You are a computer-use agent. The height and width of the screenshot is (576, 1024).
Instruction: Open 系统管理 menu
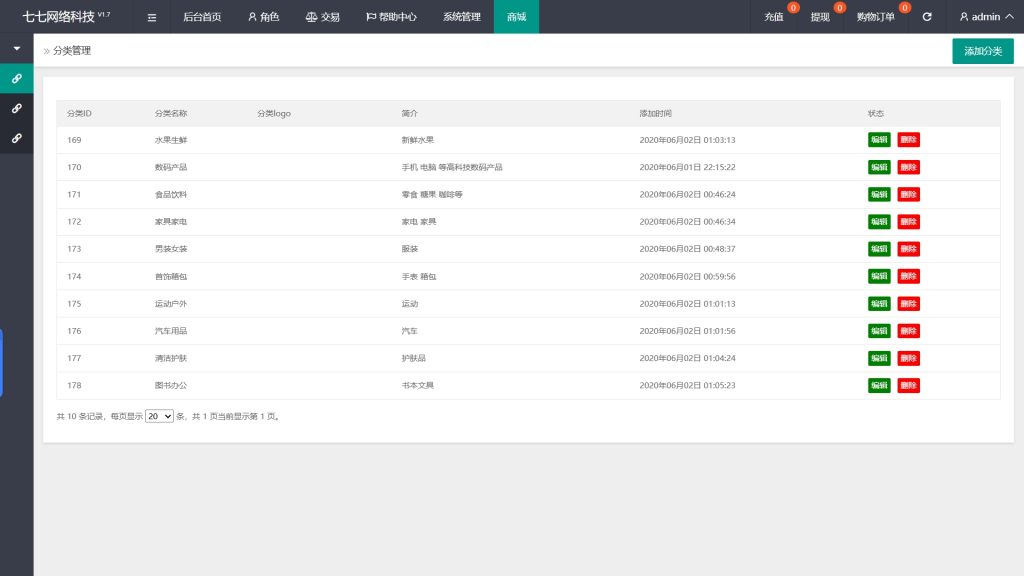point(462,17)
